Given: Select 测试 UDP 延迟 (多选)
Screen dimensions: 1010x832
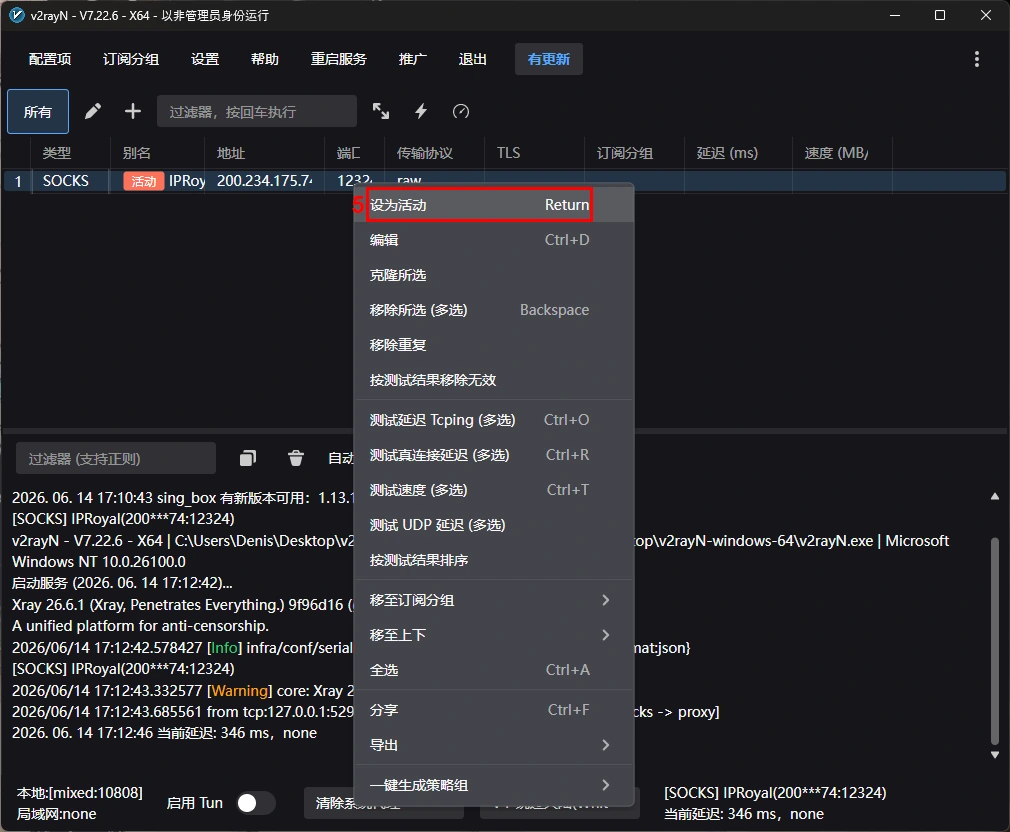Looking at the screenshot, I should point(493,525).
